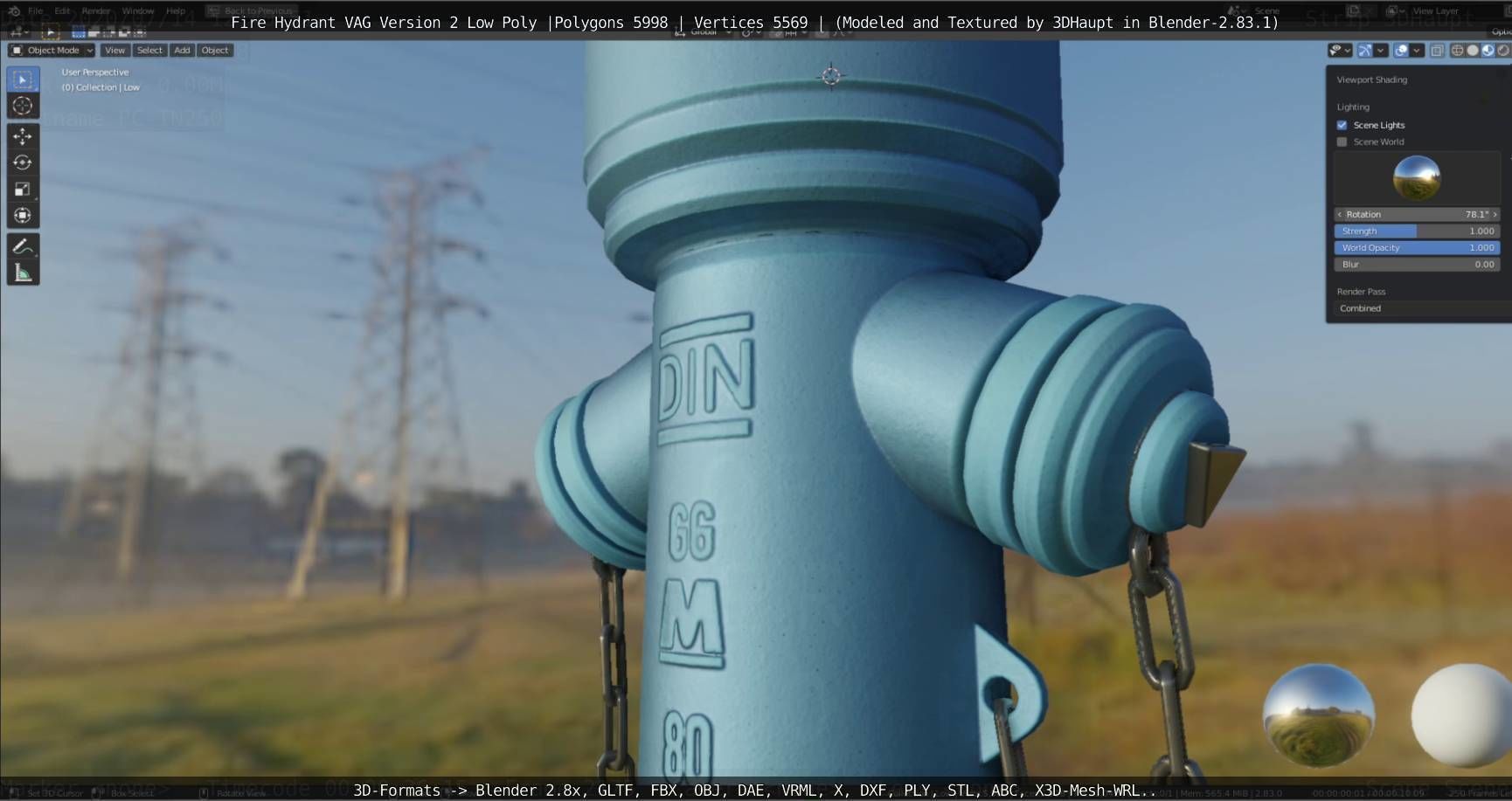Click the '(0) Collection | Low' label
This screenshot has width=1512, height=801.
pyautogui.click(x=101, y=87)
